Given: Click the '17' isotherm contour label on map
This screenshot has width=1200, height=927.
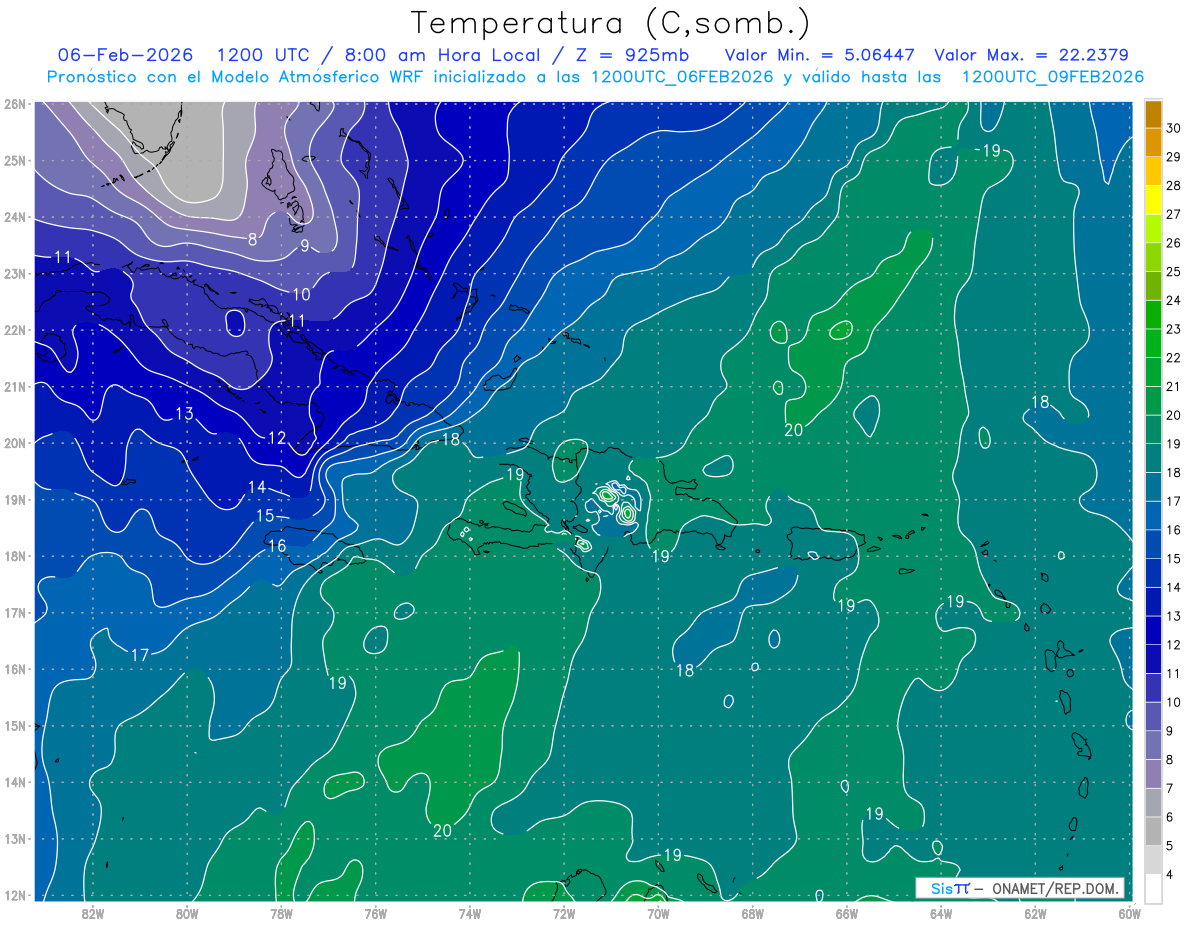Looking at the screenshot, I should coord(140,655).
